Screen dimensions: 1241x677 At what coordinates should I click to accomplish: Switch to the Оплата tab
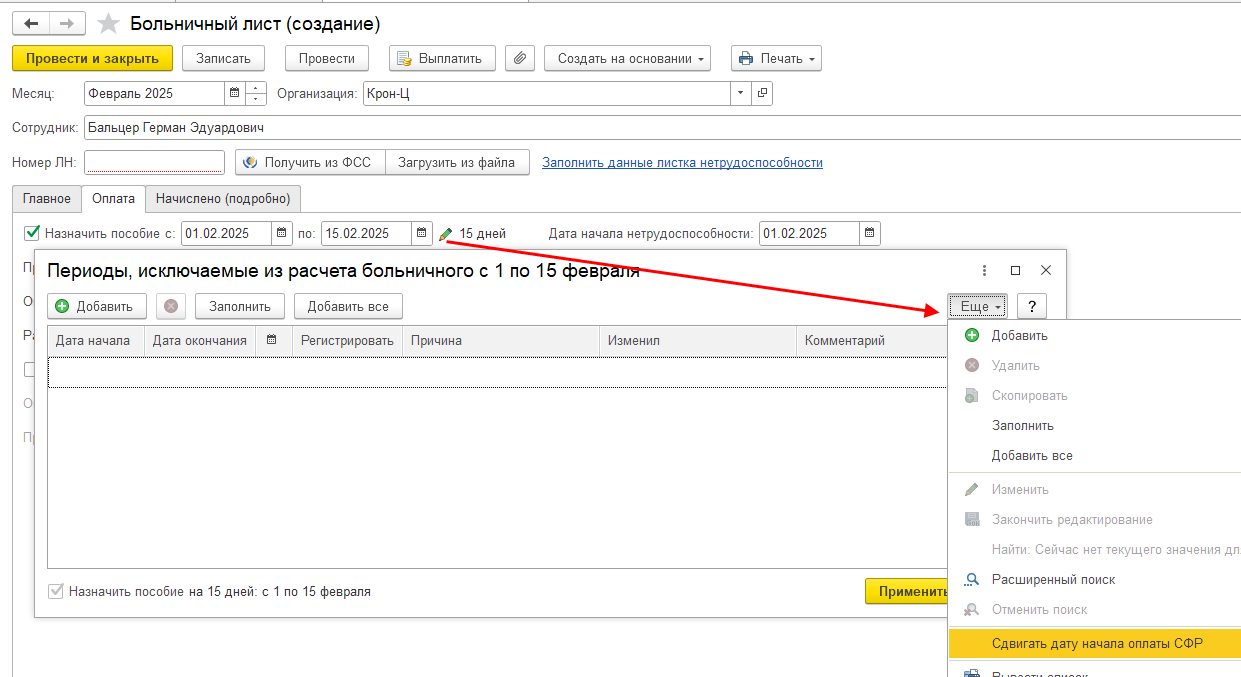[x=113, y=198]
